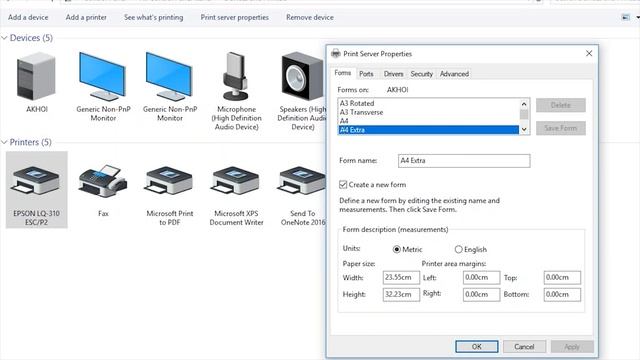Click Add a device in the toolbar
Image resolution: width=640 pixels, height=360 pixels.
pos(28,18)
